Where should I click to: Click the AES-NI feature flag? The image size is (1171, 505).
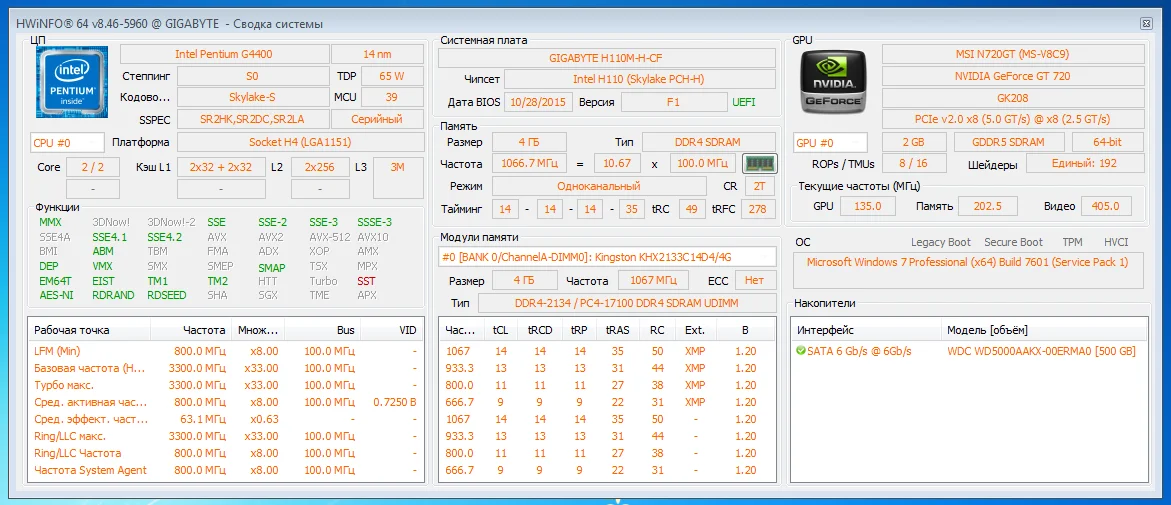tap(55, 295)
